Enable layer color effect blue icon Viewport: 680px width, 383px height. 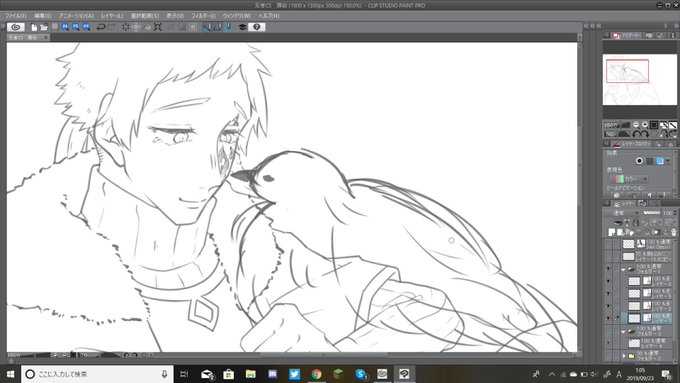[x=660, y=160]
